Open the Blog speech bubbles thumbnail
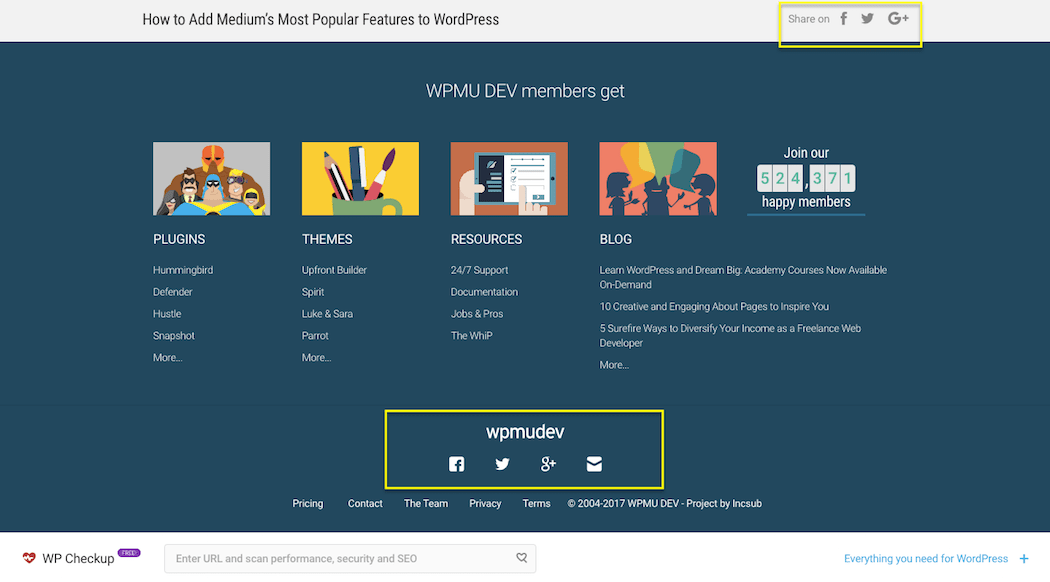Image resolution: width=1050 pixels, height=582 pixels. [x=658, y=179]
